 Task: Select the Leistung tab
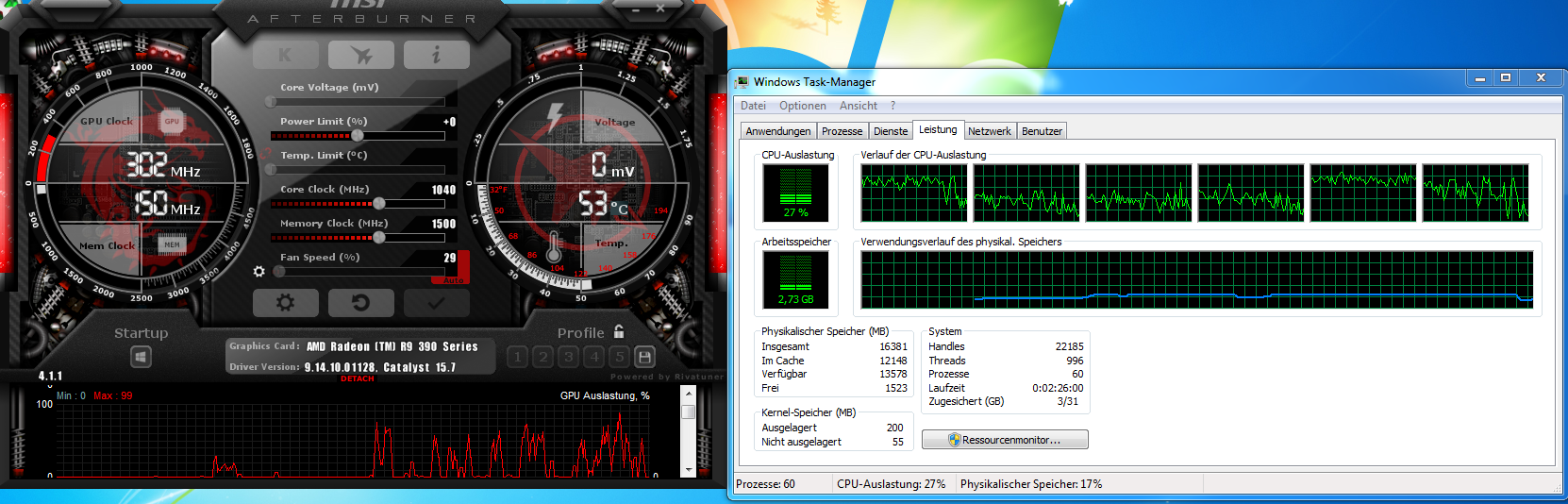[x=938, y=129]
